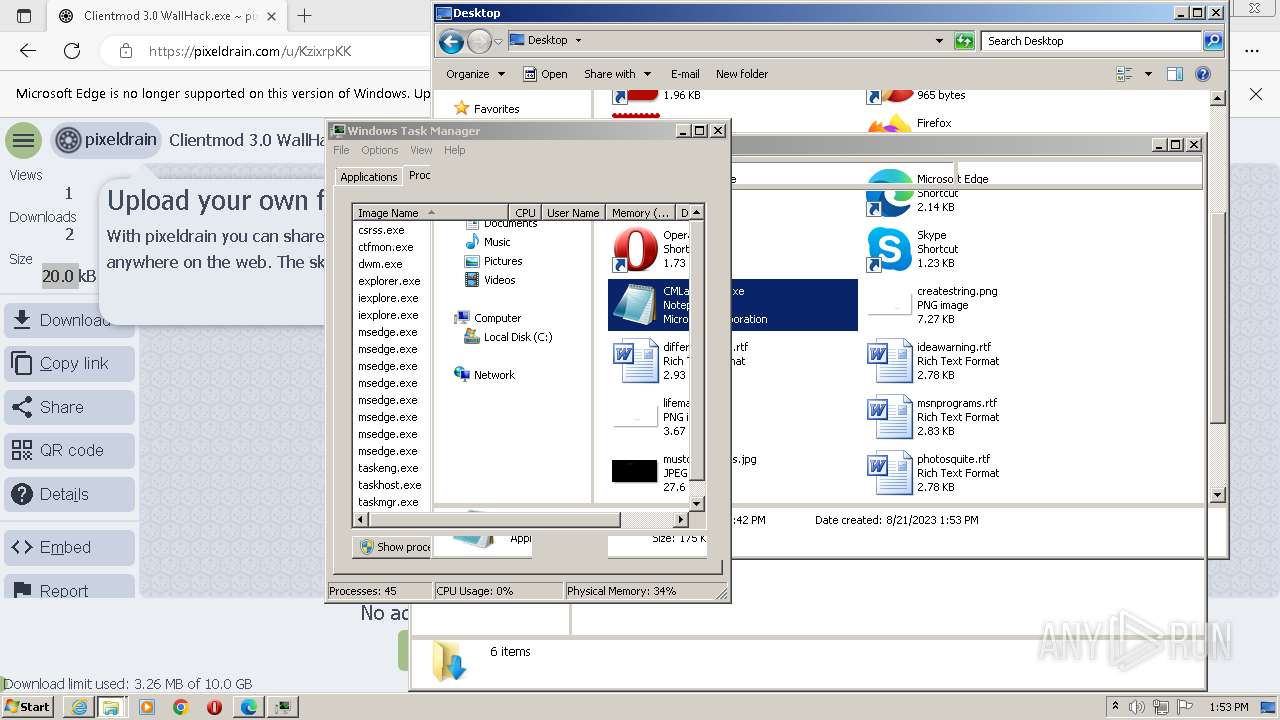This screenshot has width=1280, height=720.
Task: Select Network in navigation tree
Action: tap(484, 375)
